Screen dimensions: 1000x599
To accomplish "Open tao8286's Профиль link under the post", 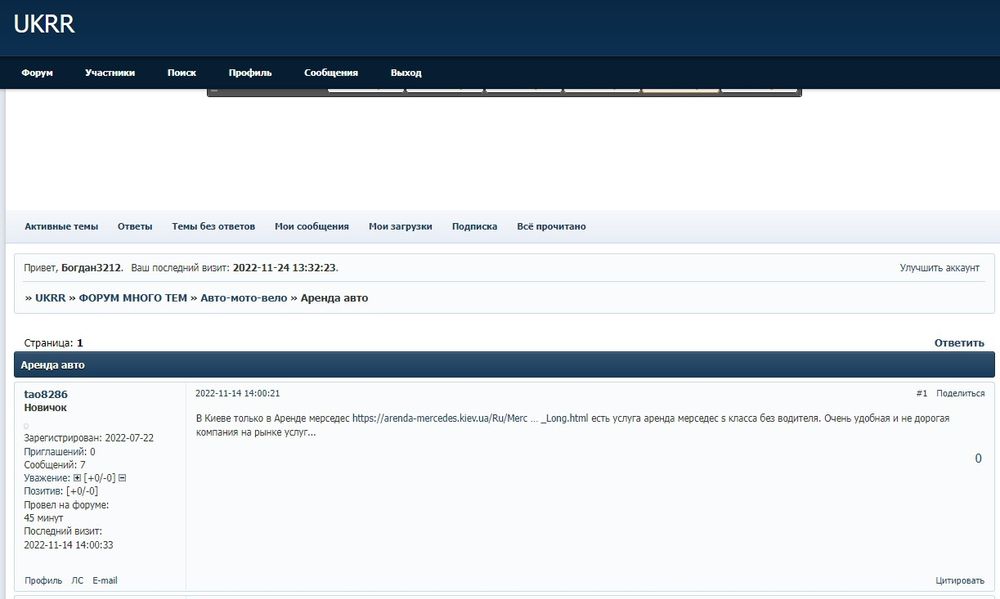I will pos(43,581).
